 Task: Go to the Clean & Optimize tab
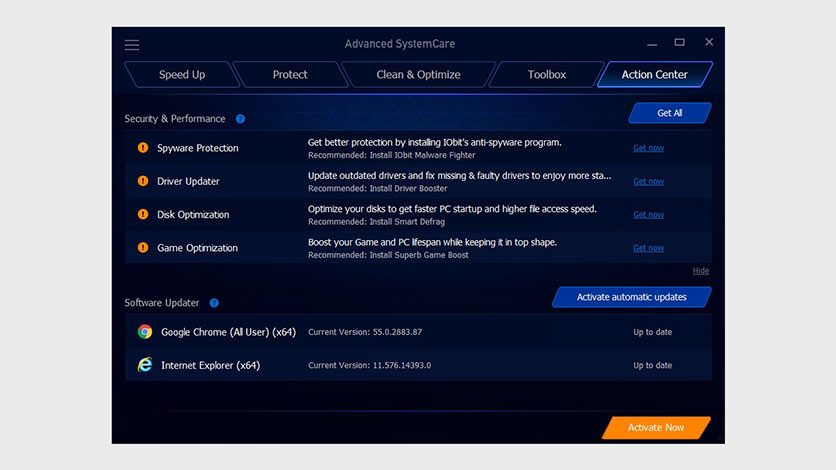pos(418,75)
